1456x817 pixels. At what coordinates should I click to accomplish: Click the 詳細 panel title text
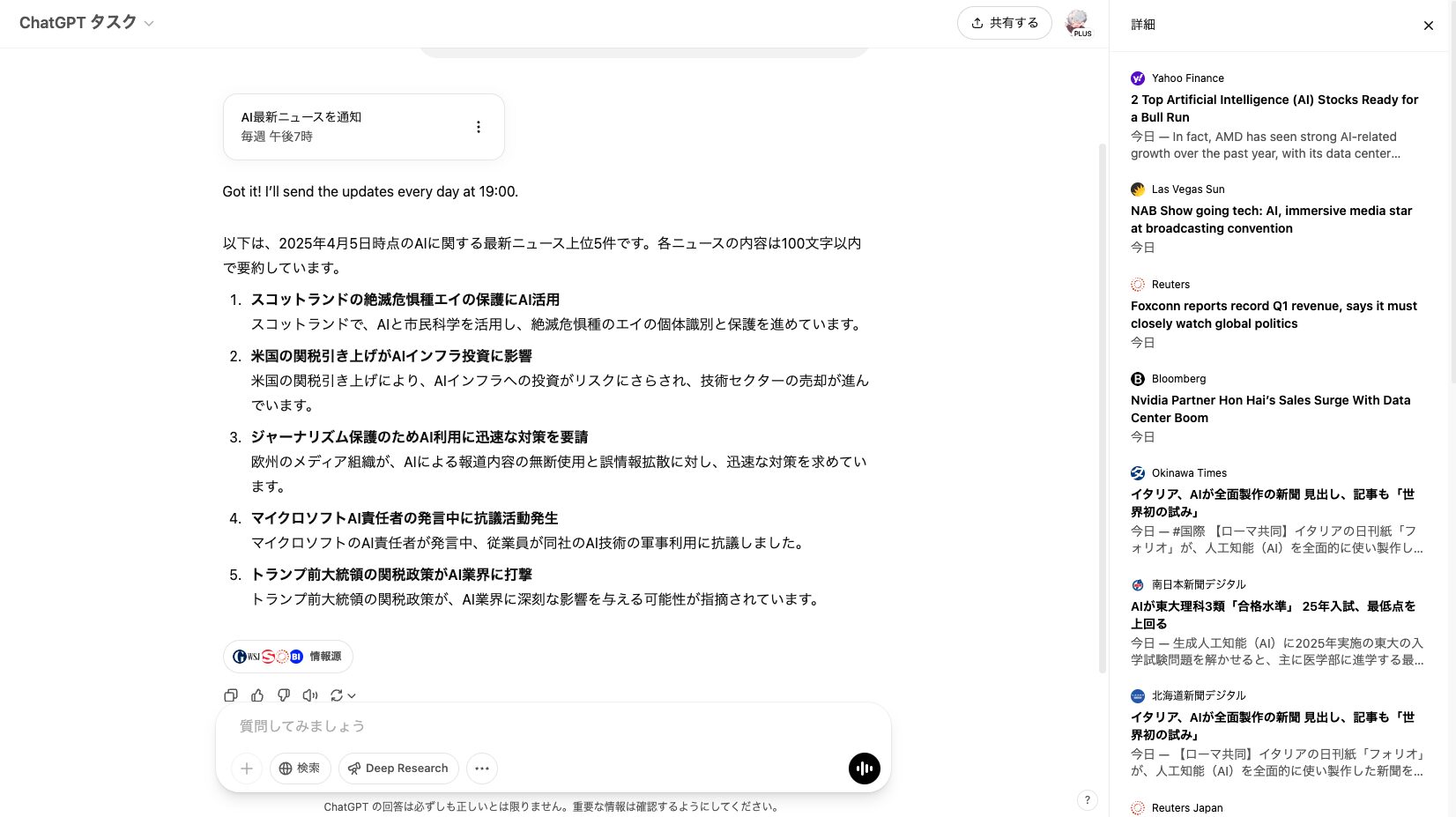click(x=1143, y=25)
